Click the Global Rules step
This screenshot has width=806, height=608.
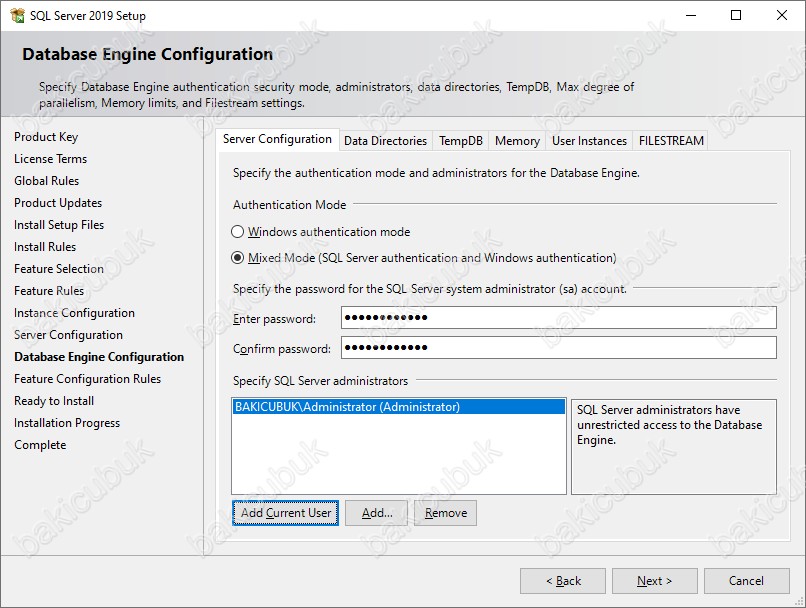(47, 181)
